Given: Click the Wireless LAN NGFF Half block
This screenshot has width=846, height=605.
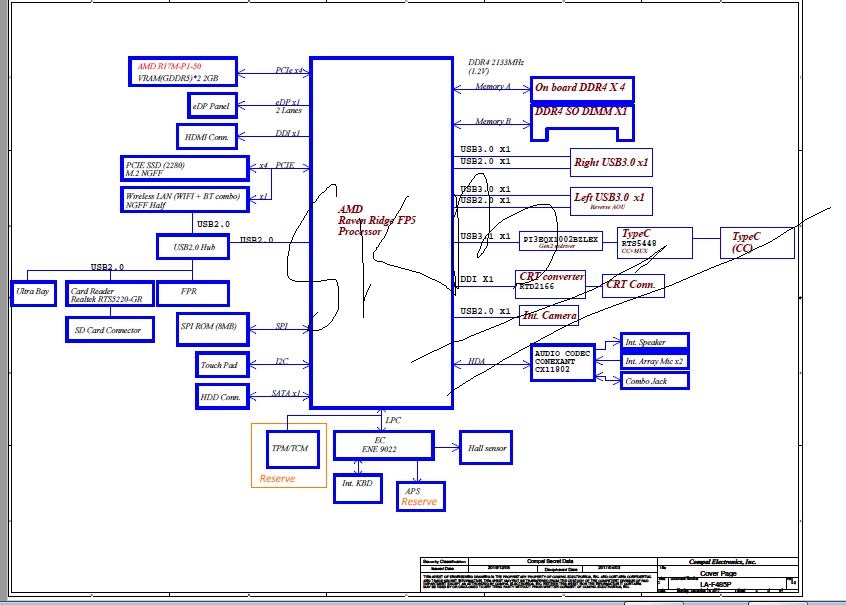Looking at the screenshot, I should pos(185,200).
